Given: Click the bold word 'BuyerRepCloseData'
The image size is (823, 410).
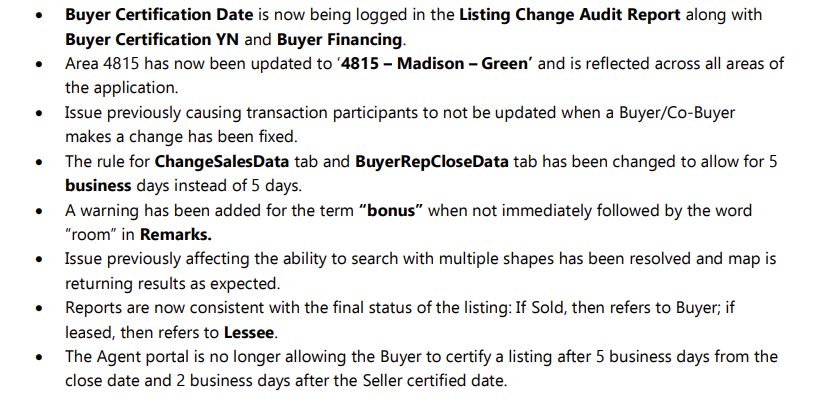Looking at the screenshot, I should 431,161.
